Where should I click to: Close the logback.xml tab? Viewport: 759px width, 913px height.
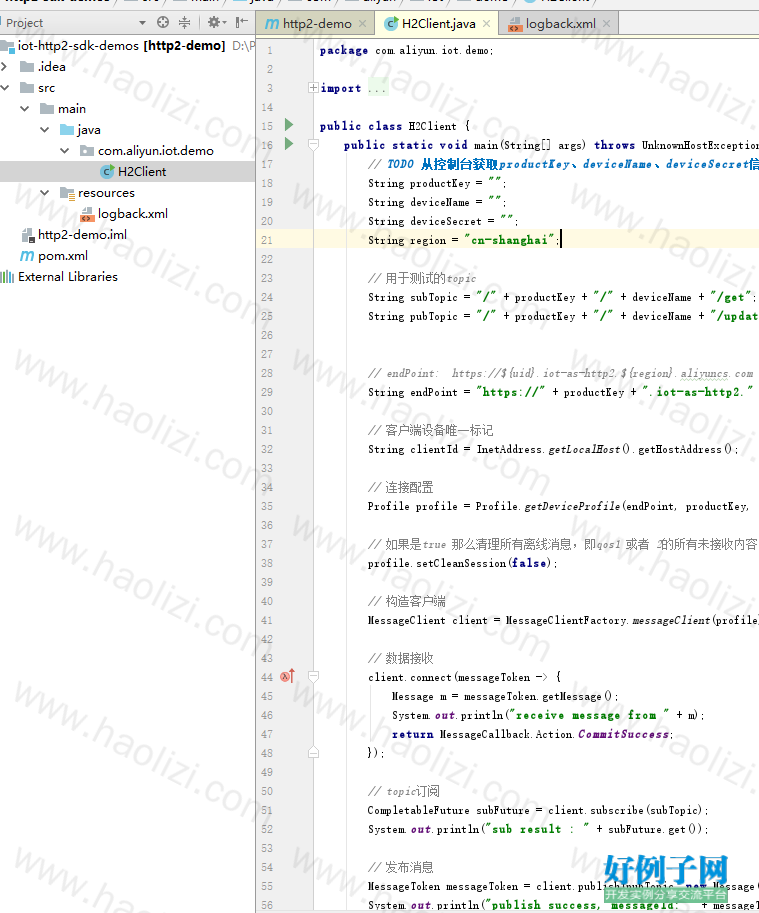click(607, 24)
